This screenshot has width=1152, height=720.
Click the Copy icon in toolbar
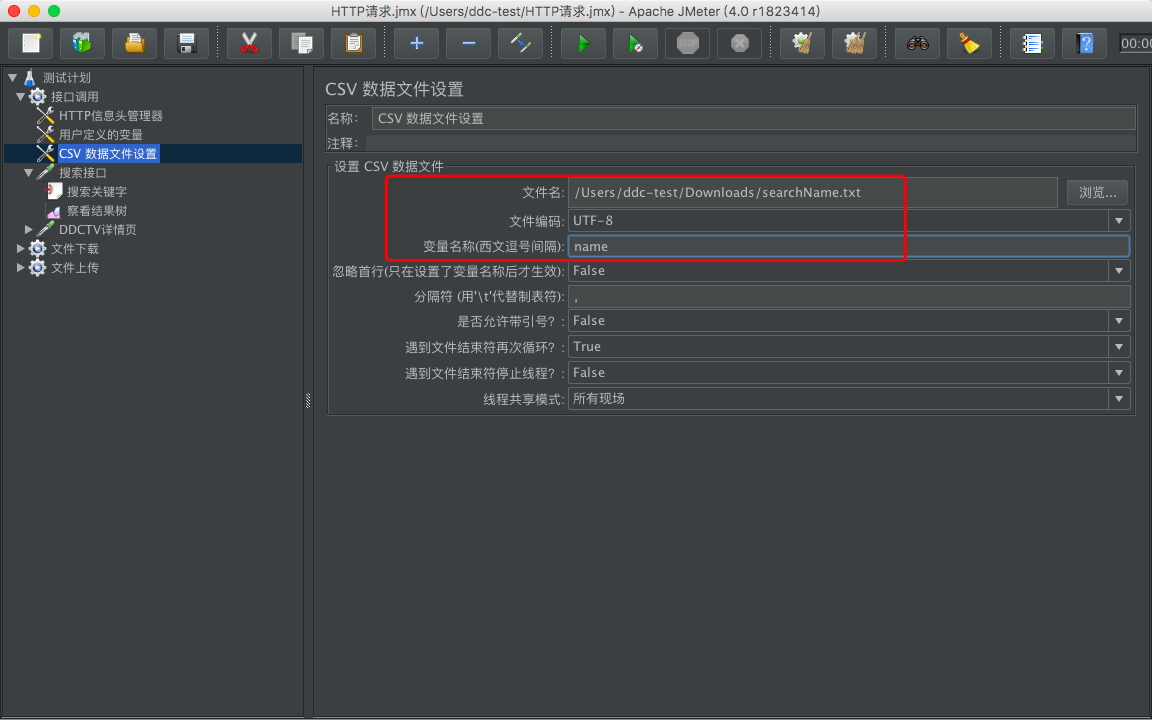tap(301, 43)
